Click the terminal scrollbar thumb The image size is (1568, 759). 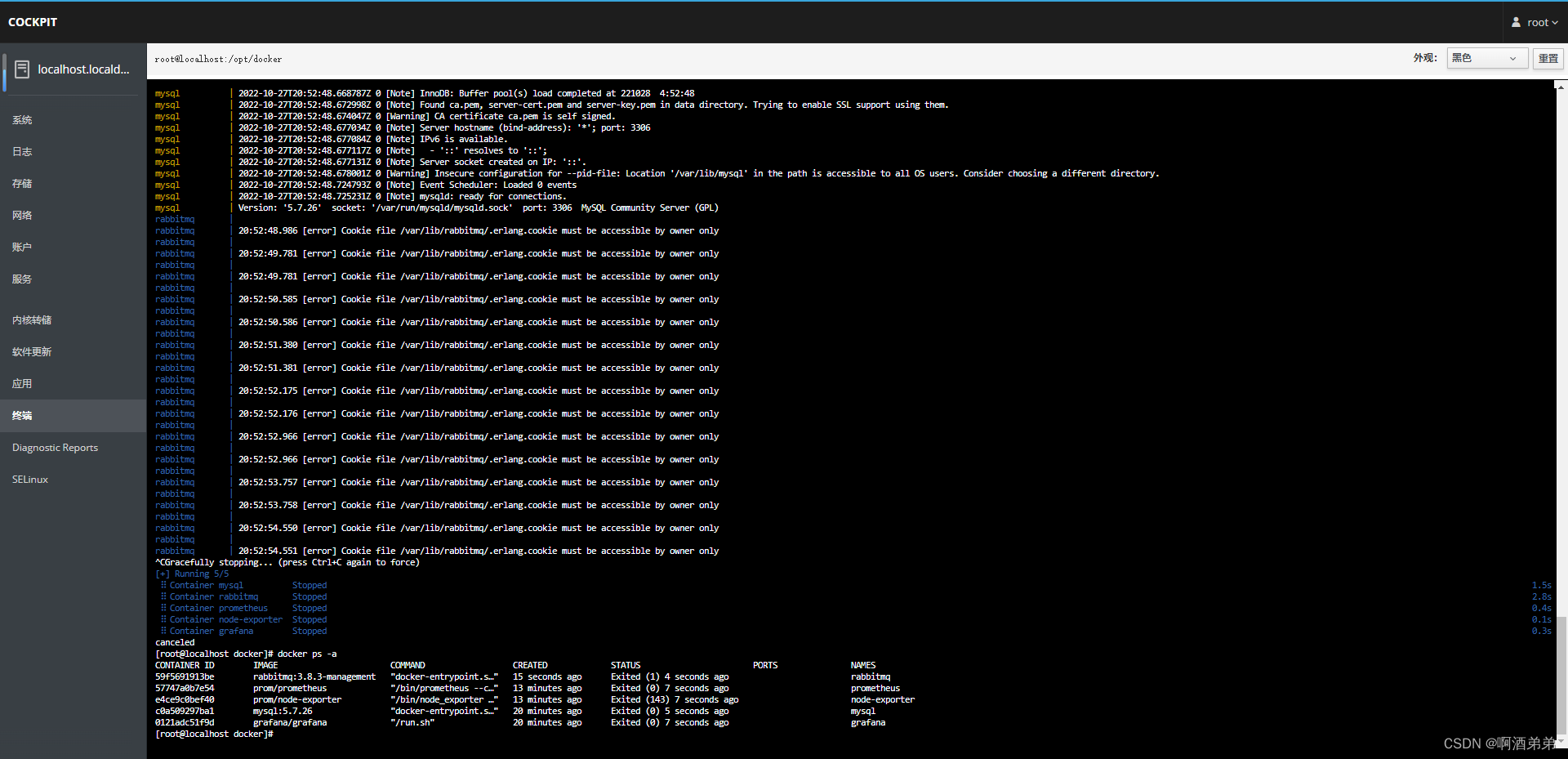(1561, 676)
